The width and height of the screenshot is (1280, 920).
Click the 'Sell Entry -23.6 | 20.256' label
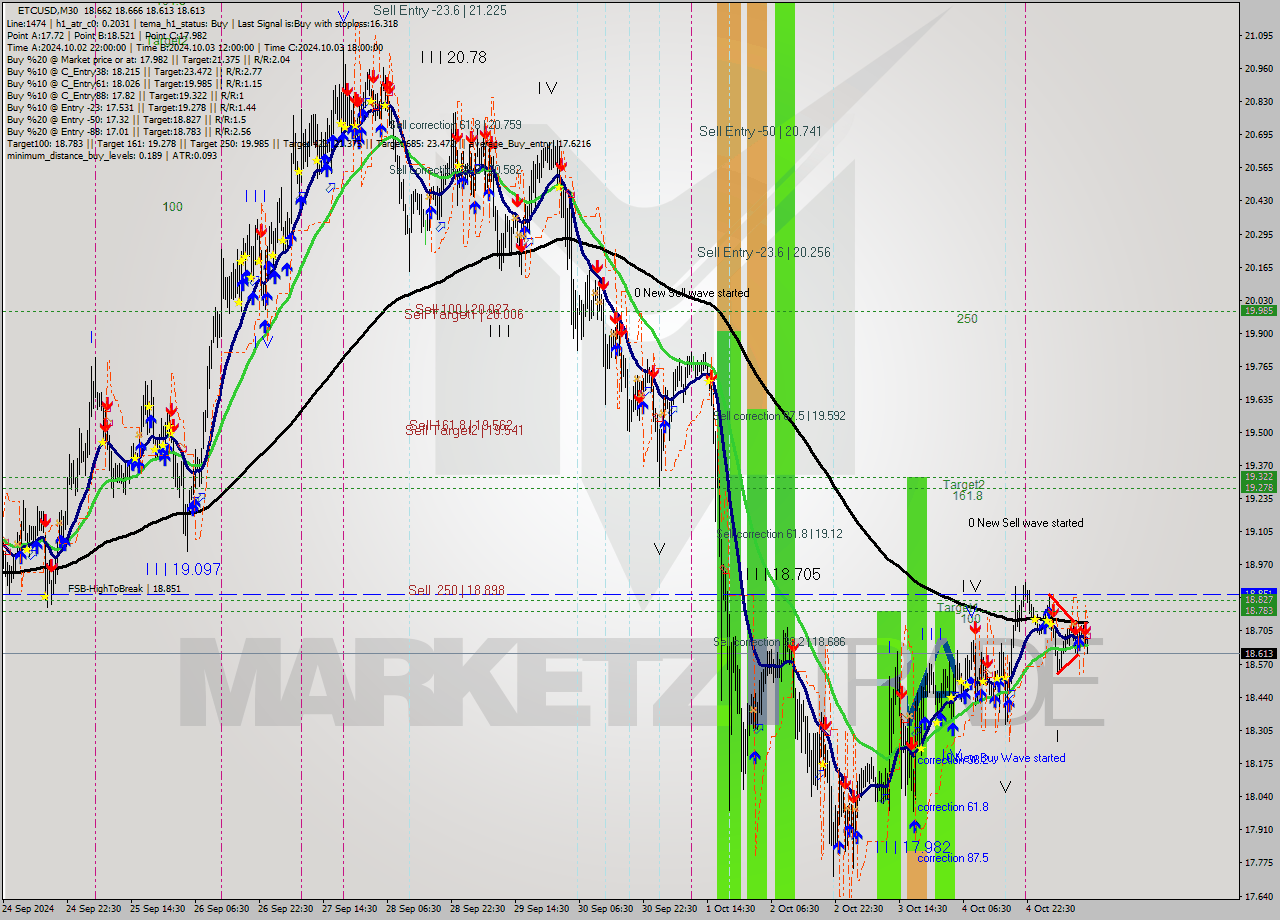pyautogui.click(x=764, y=252)
